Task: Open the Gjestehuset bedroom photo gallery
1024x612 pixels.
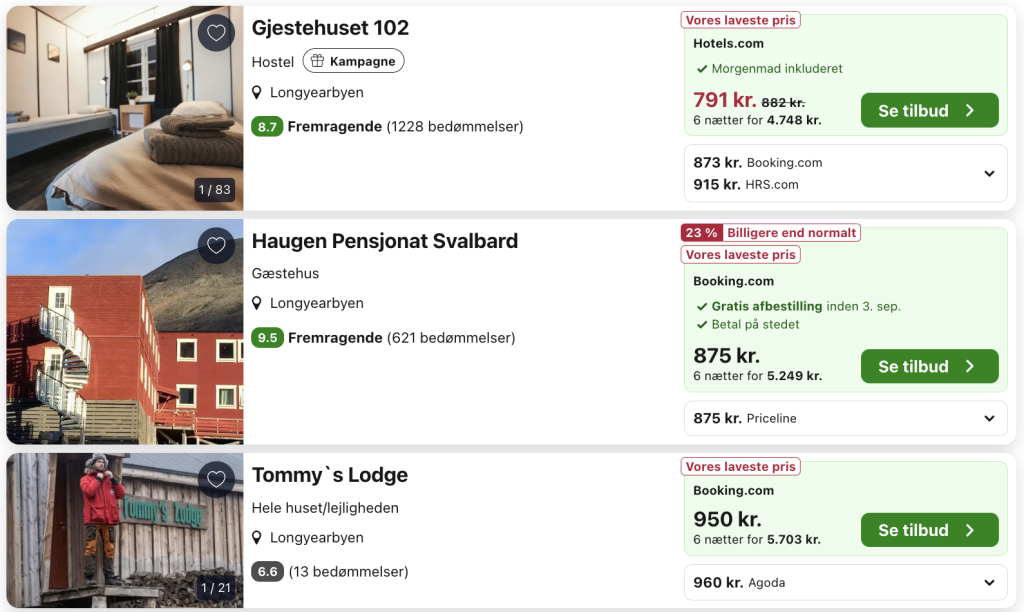Action: (x=125, y=108)
